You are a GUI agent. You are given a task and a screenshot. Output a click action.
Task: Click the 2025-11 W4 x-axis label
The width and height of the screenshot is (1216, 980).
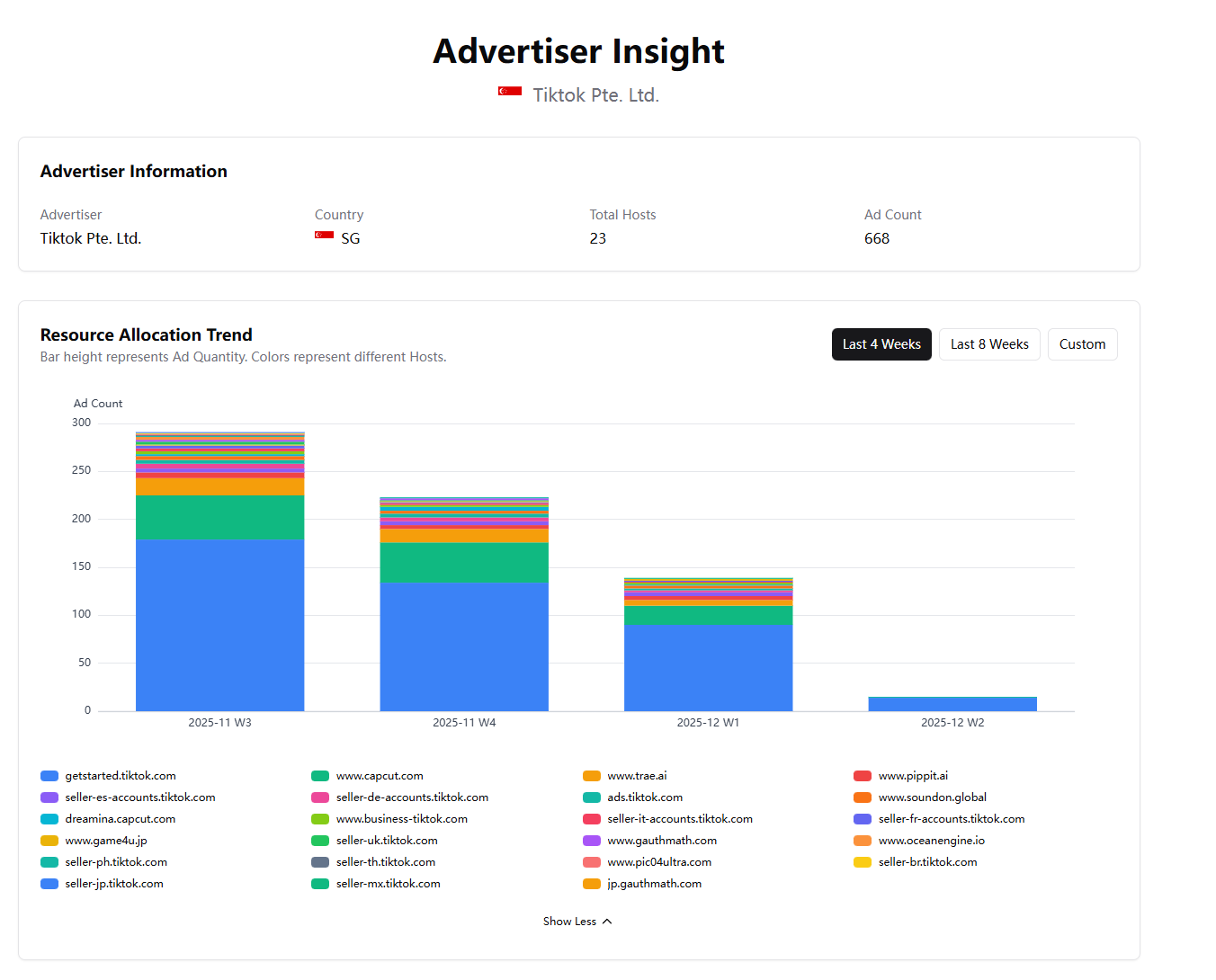[464, 723]
